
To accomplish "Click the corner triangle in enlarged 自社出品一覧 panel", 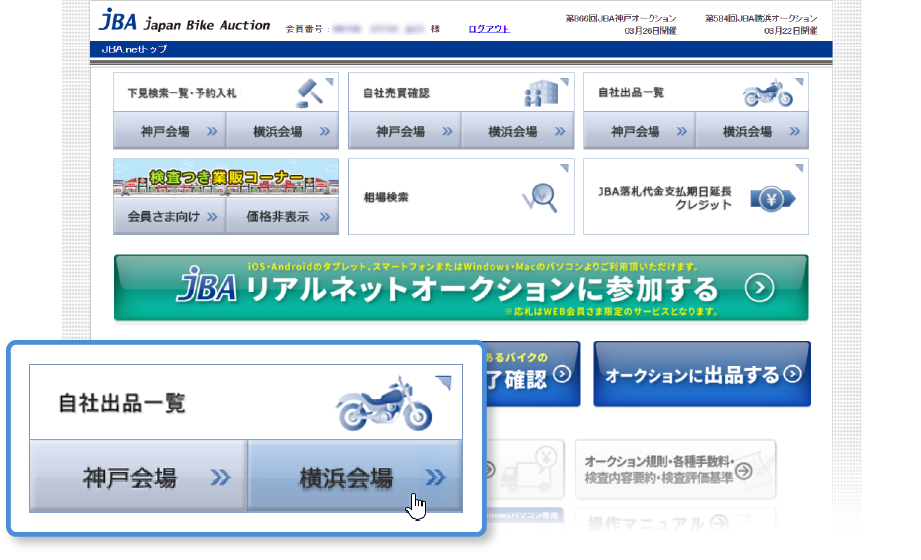I will click(x=444, y=383).
